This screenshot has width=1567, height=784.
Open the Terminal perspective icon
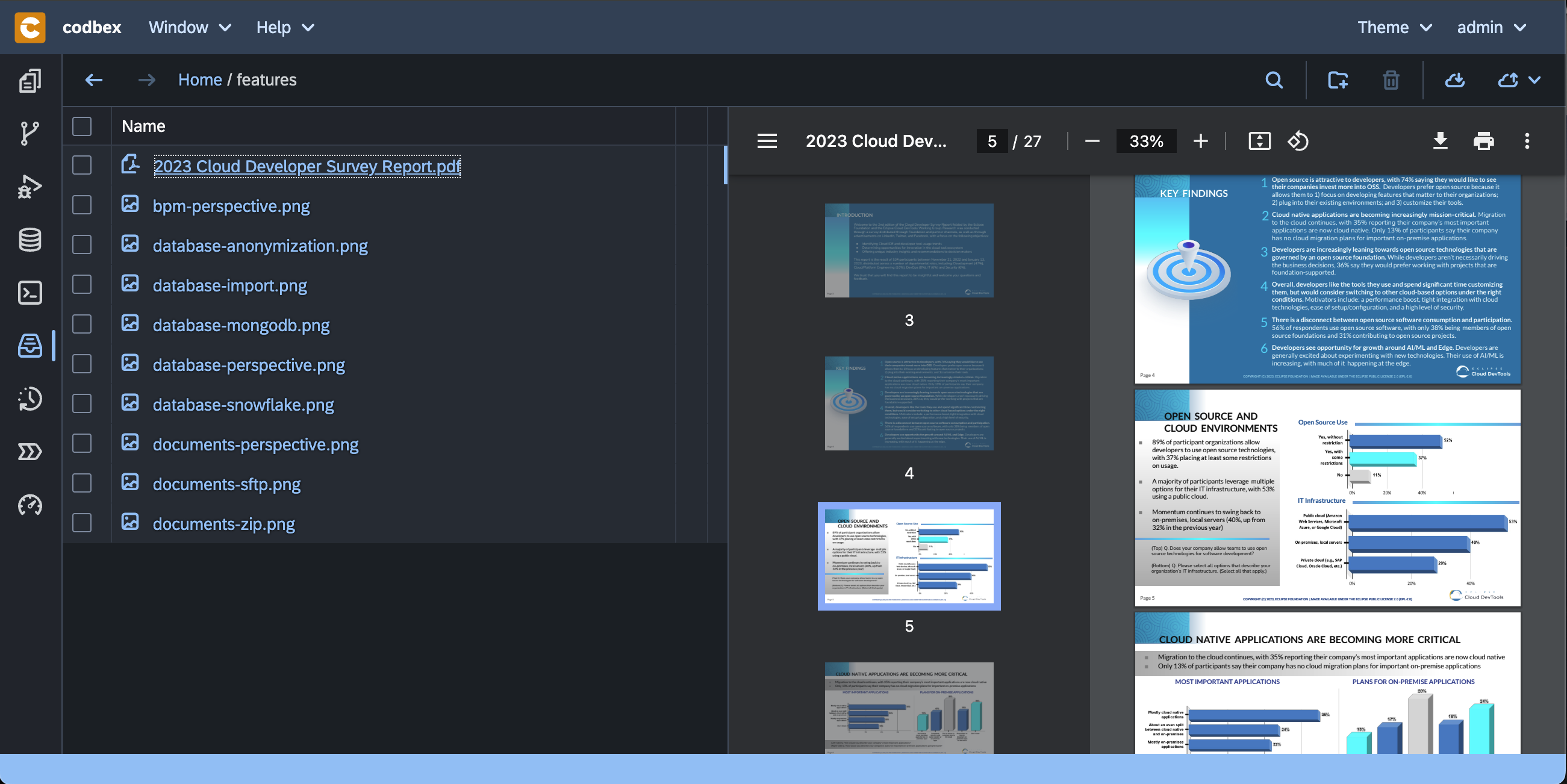pos(29,293)
